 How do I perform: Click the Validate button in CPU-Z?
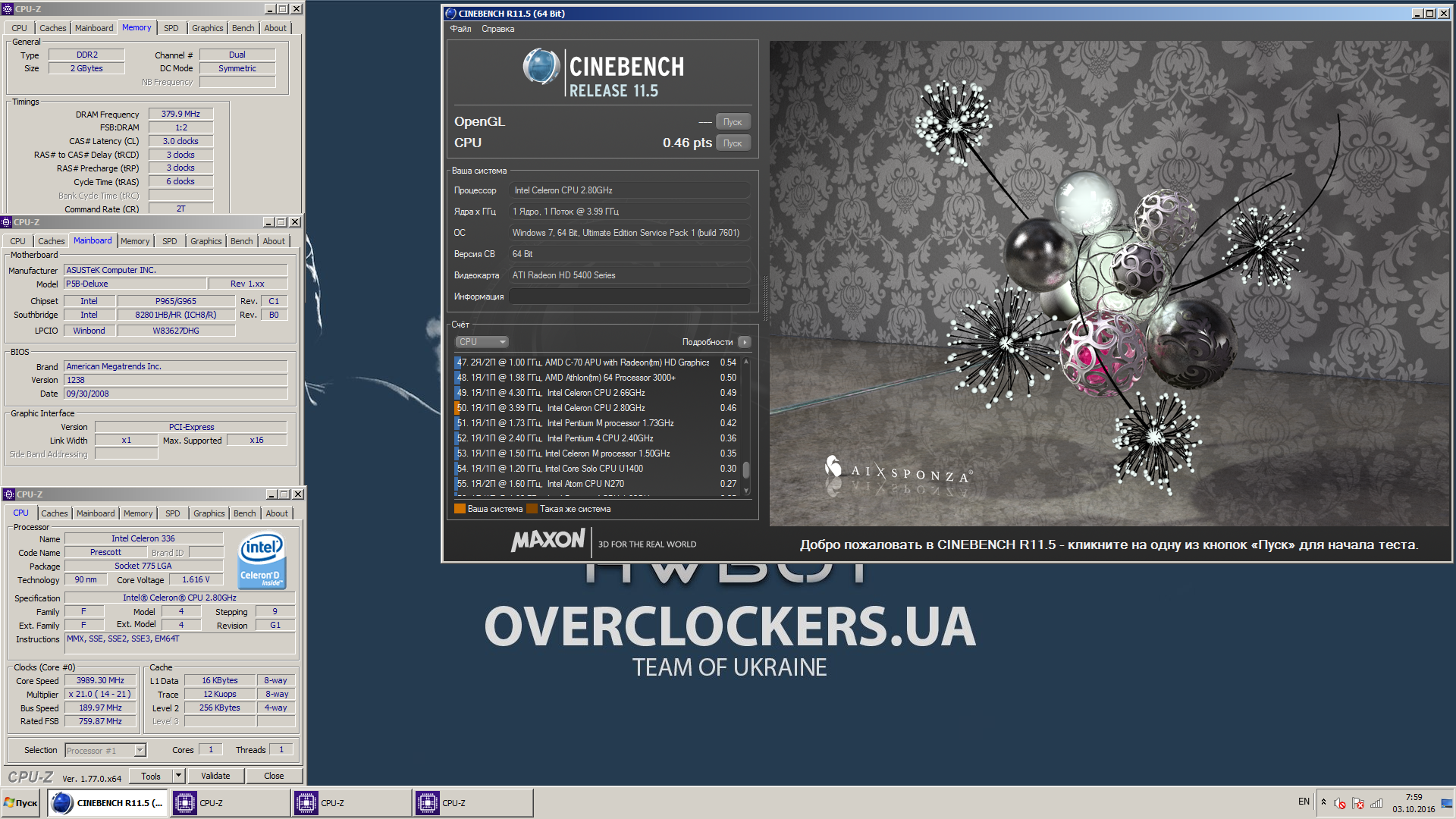(215, 776)
